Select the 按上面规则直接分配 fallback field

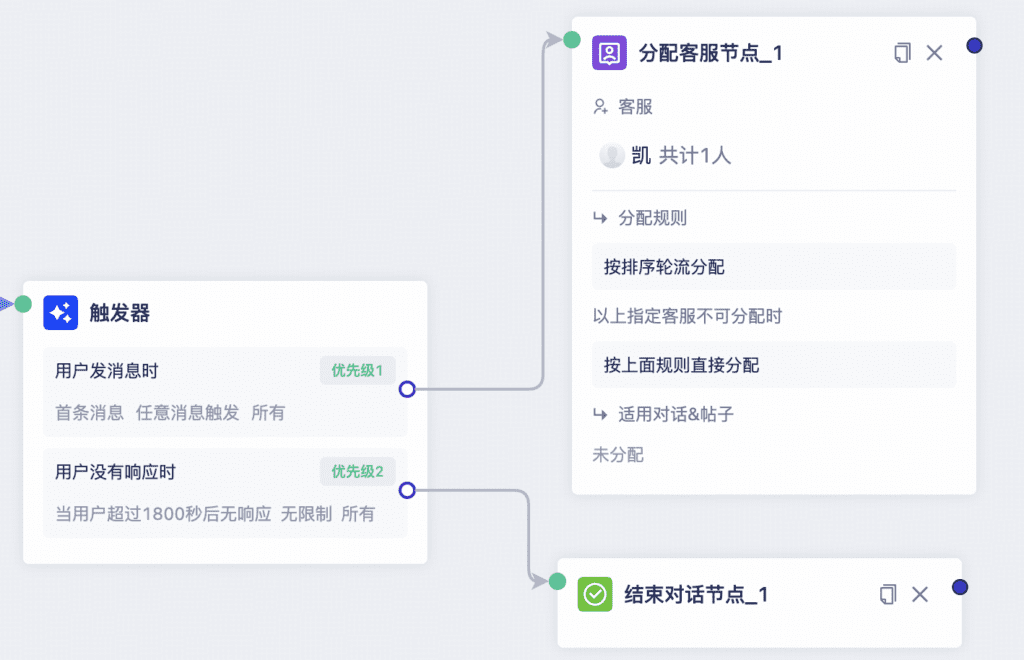[774, 365]
